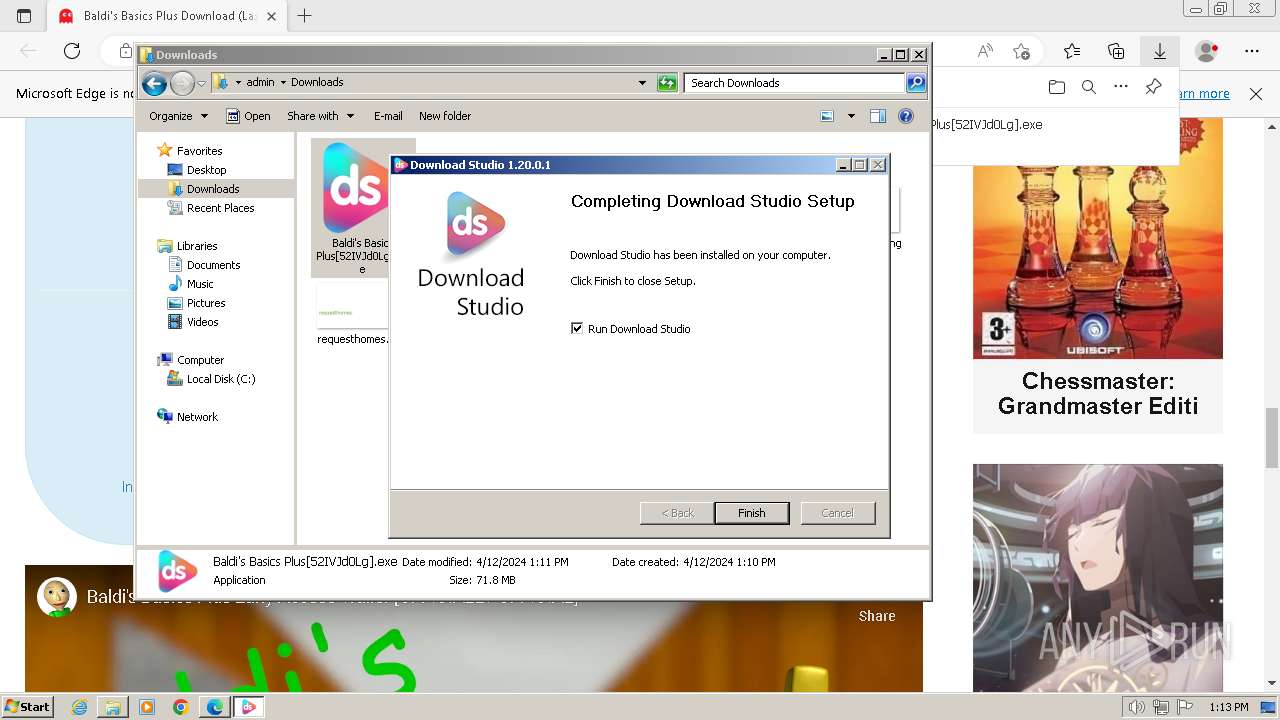This screenshot has width=1280, height=720.
Task: Open Google Chrome from taskbar
Action: tap(180, 707)
